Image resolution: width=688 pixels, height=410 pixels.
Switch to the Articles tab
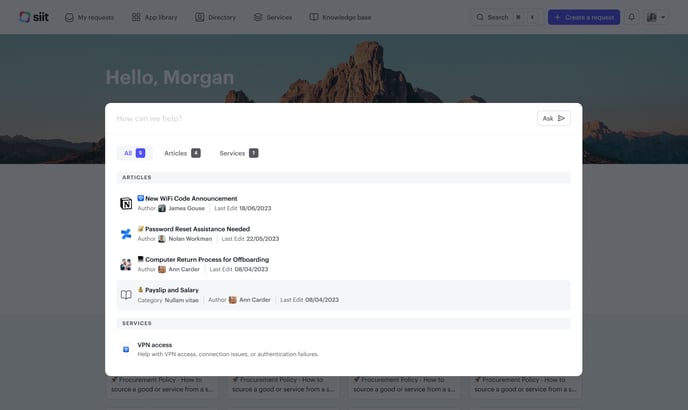182,153
